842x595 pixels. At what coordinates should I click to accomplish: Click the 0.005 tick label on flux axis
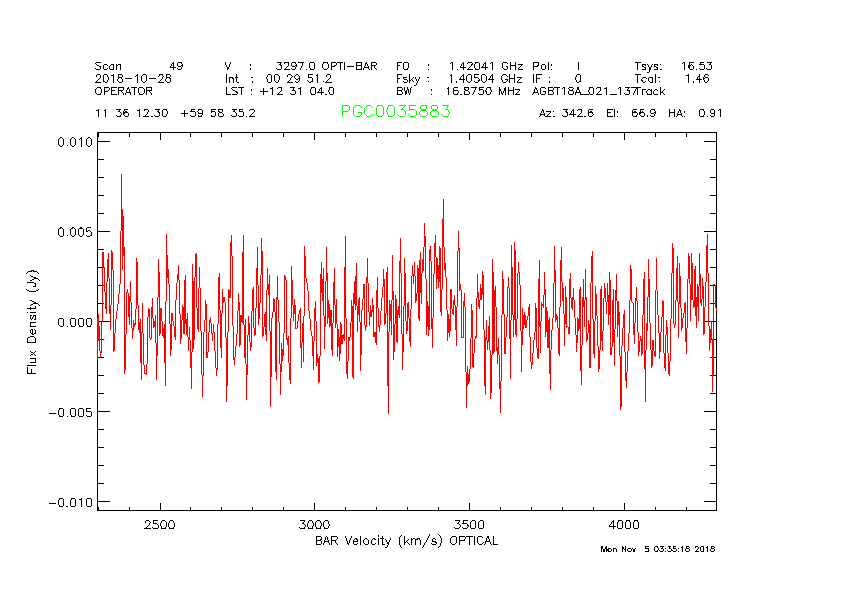[74, 232]
